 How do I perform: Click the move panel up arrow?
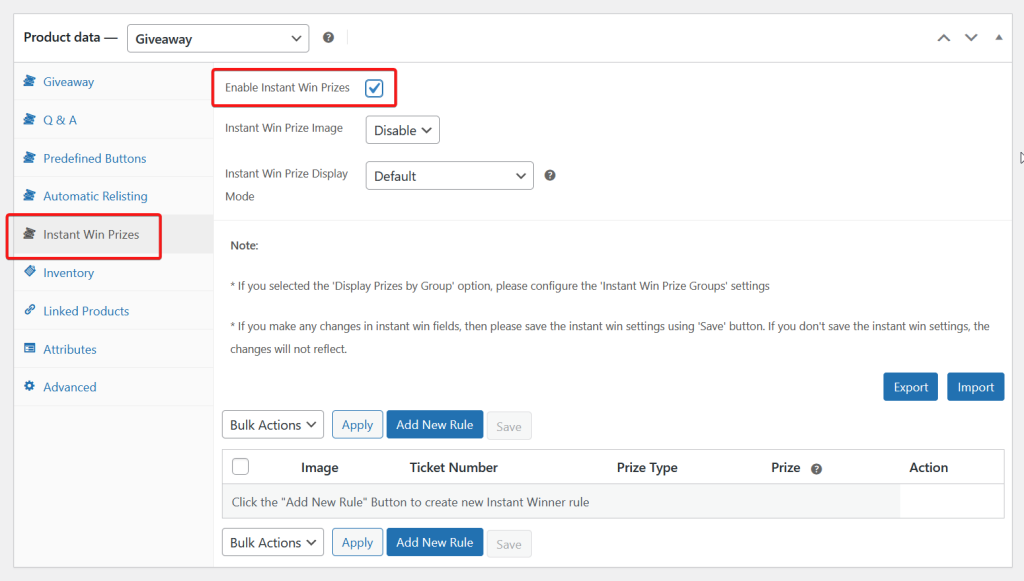tap(943, 38)
